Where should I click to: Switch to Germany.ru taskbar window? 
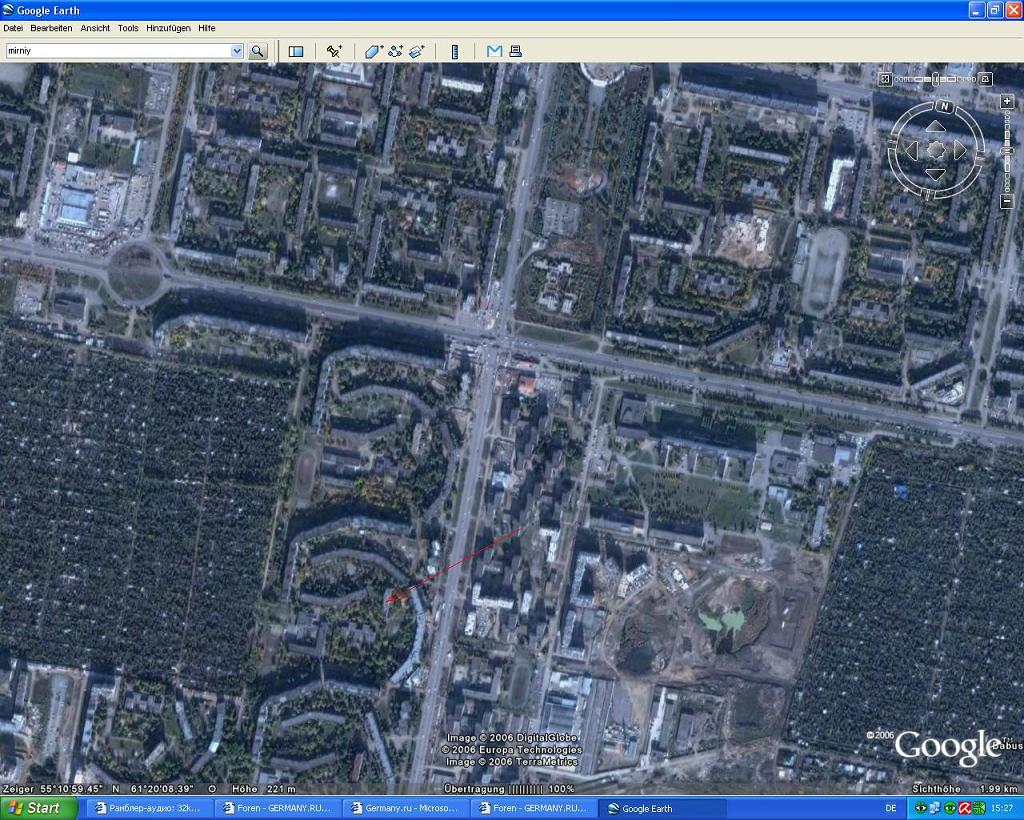tap(407, 808)
